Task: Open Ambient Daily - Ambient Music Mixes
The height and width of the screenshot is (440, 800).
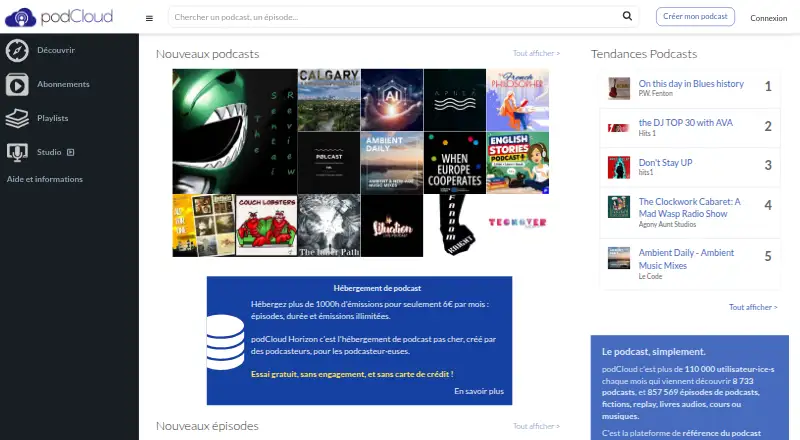Action: click(x=686, y=259)
